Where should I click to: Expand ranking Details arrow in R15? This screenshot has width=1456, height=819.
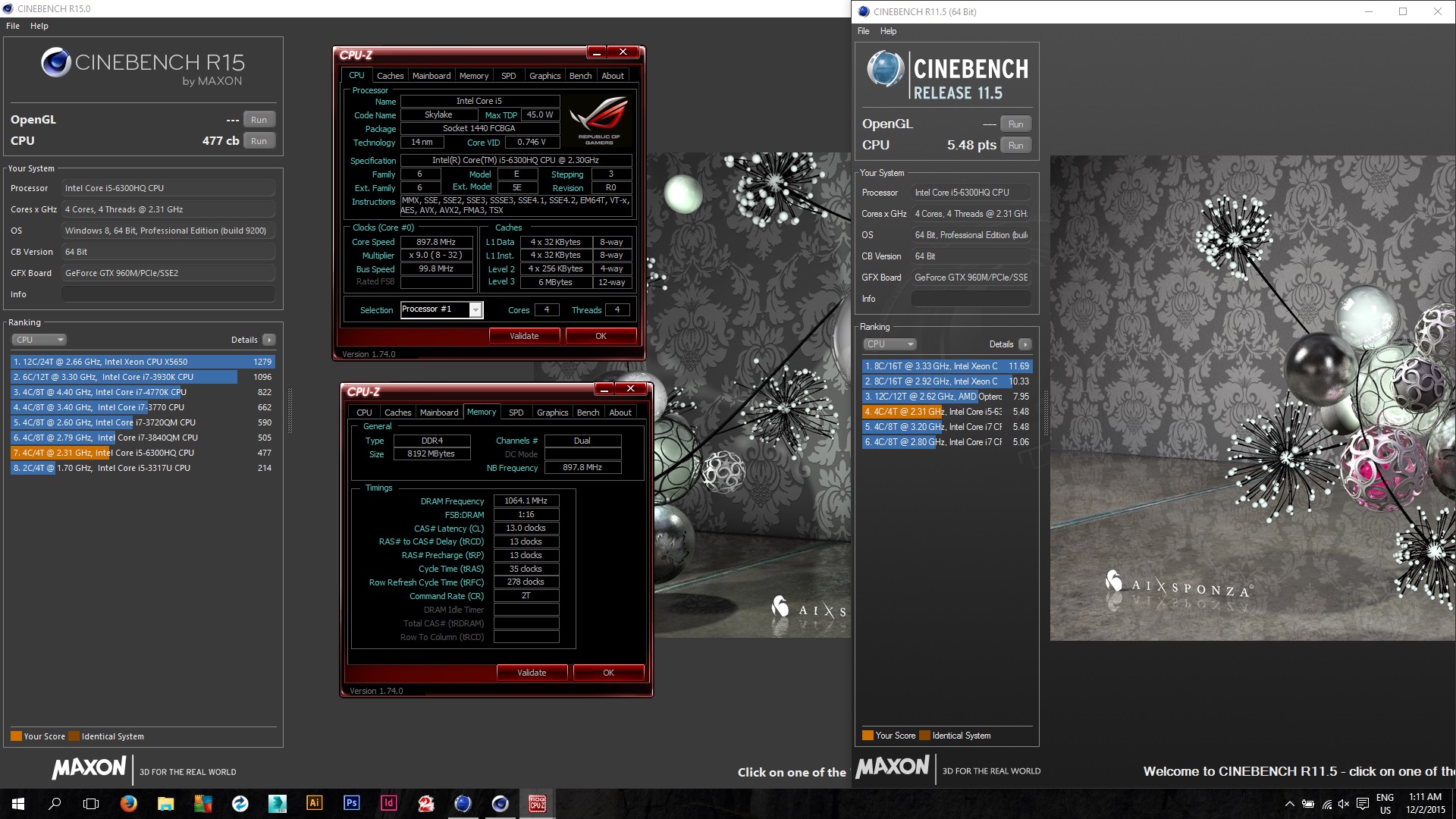coord(269,340)
